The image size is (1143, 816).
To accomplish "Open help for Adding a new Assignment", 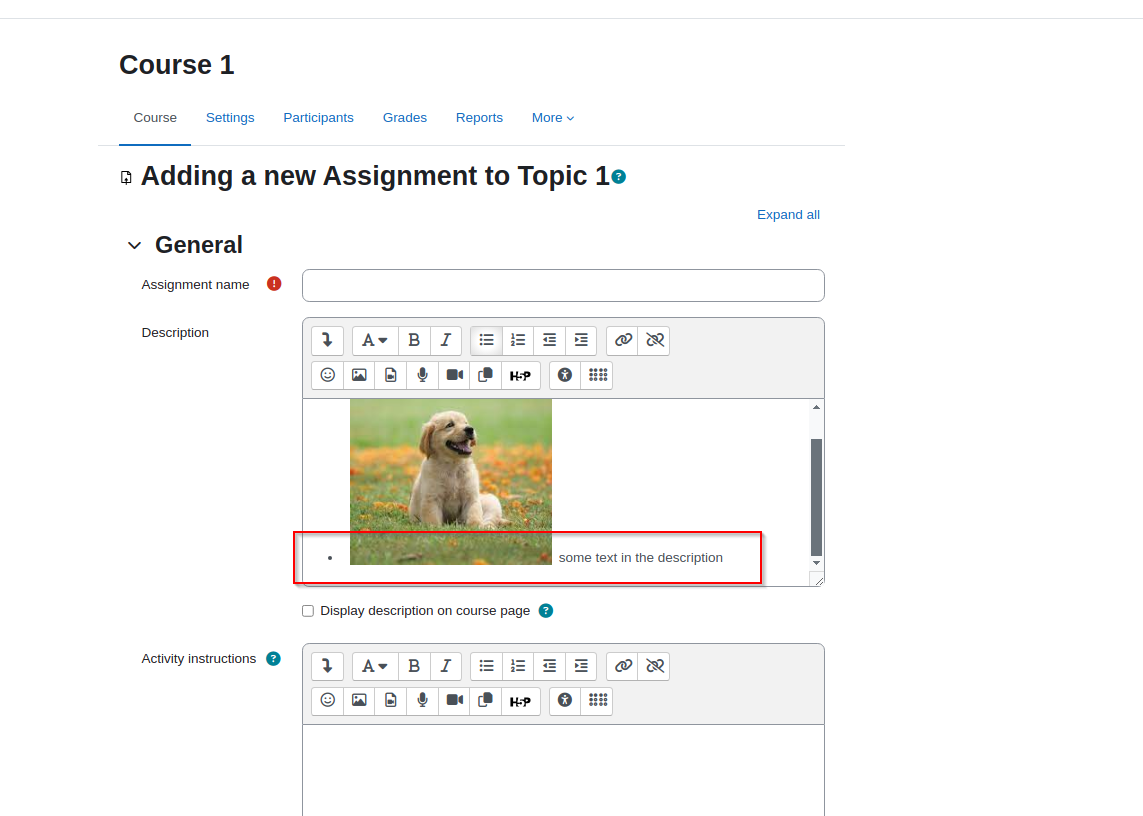I will click(619, 177).
